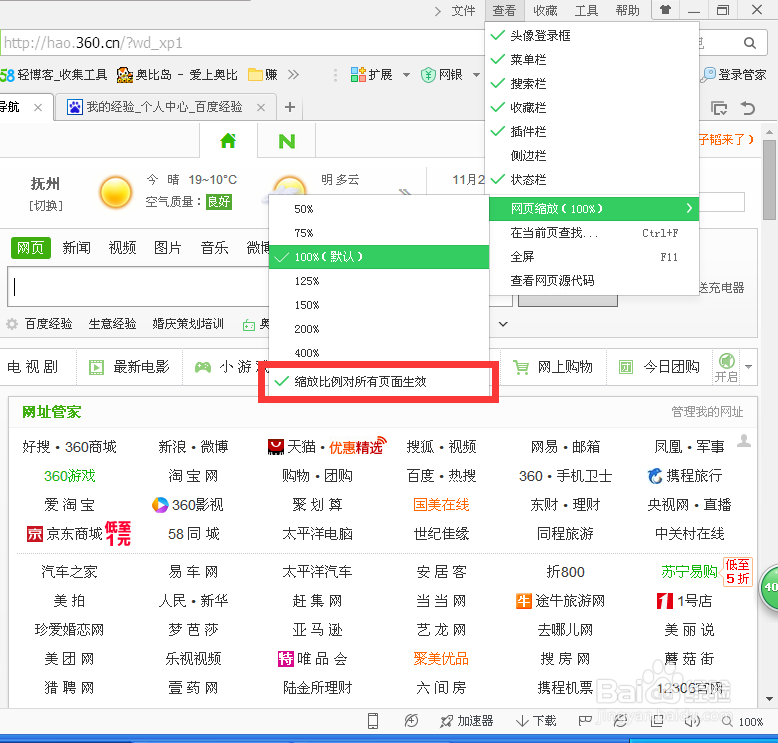Open dropdown arrow next to 扩展

click(x=406, y=75)
